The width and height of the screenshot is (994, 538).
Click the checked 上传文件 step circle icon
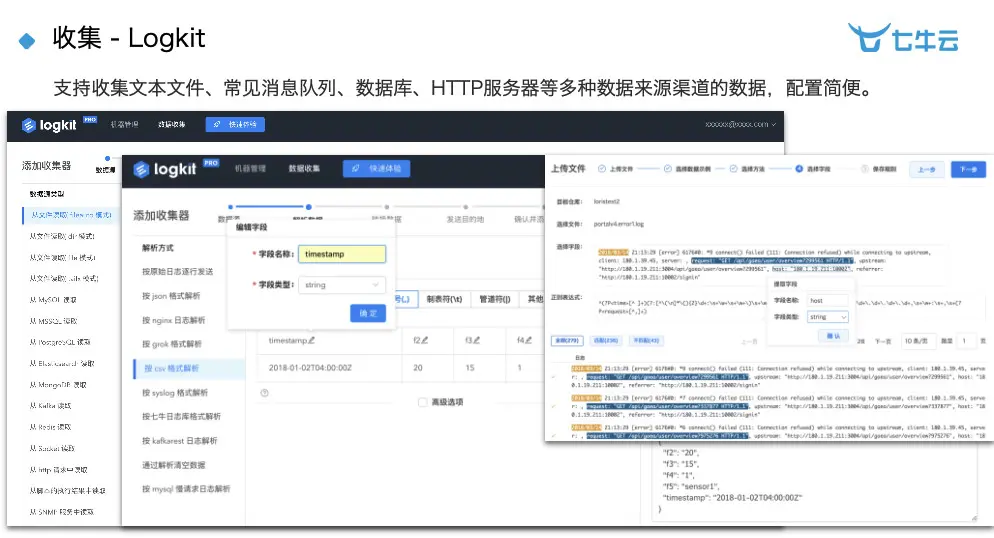click(x=602, y=169)
